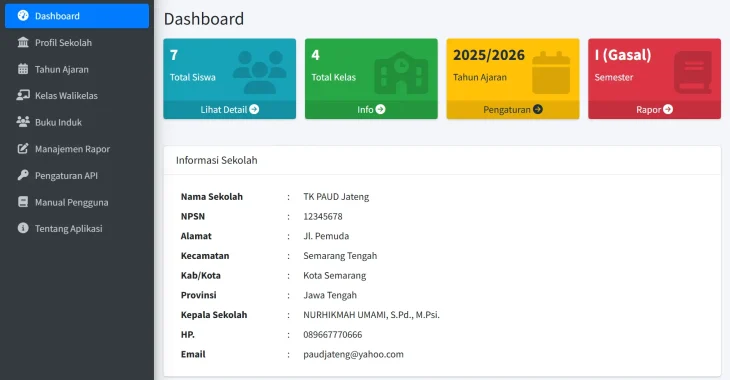The image size is (730, 380).
Task: Click the Provinsi field label
Action: coord(198,295)
